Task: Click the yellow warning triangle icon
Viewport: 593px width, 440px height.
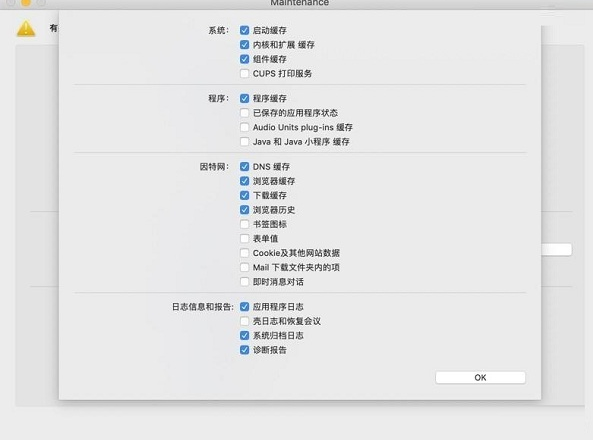Action: click(x=26, y=29)
